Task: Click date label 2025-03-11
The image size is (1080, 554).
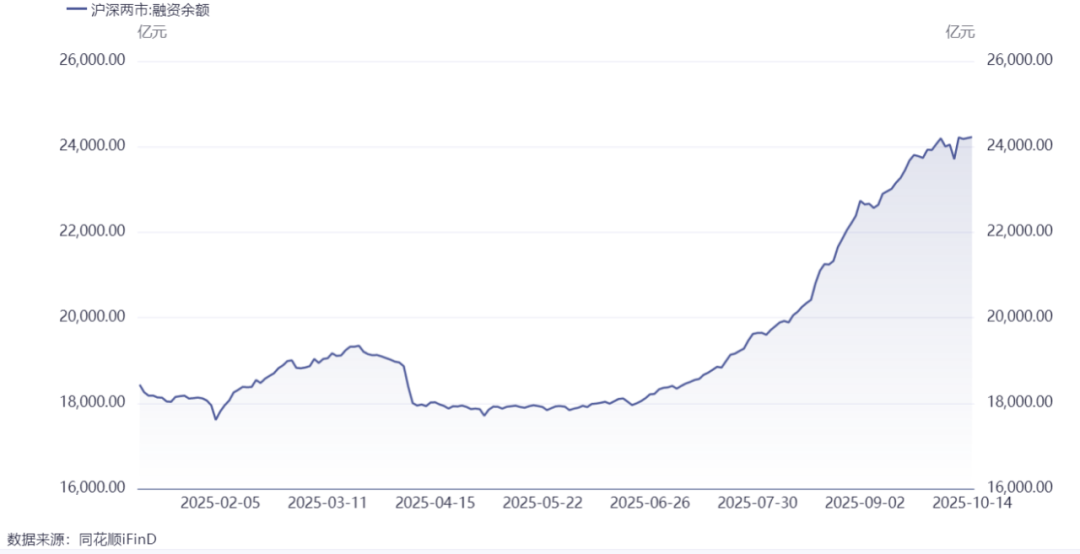Action: pos(328,504)
